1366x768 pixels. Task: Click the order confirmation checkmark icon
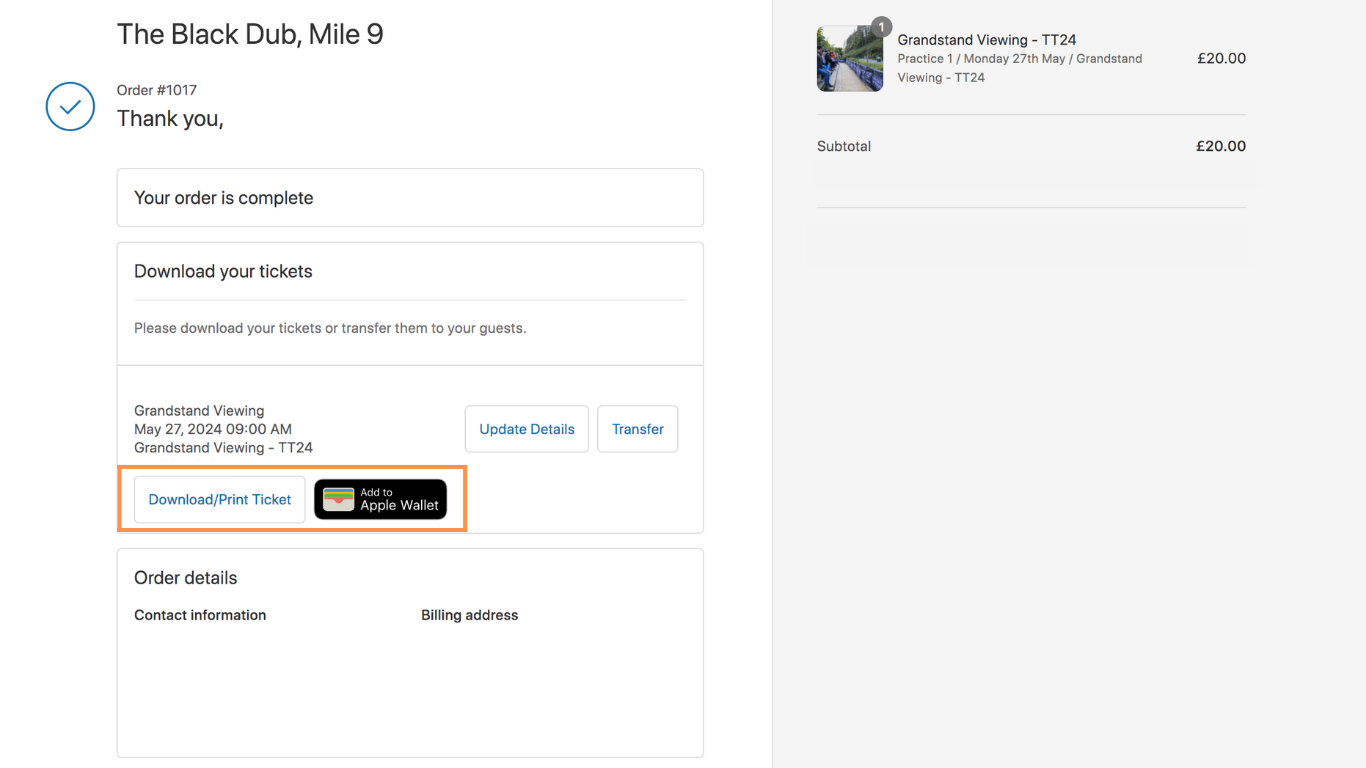[70, 106]
